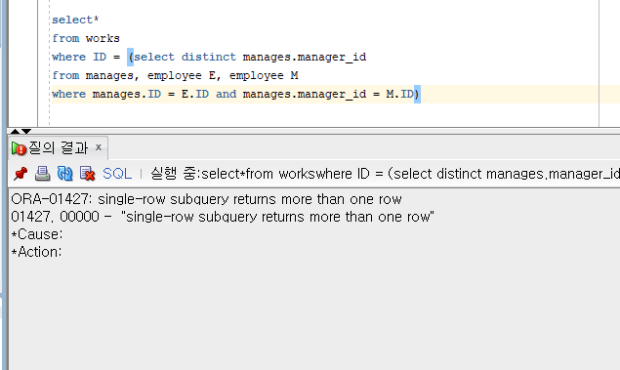The image size is (620, 370).
Task: Click the refresh icon in result toolbar
Action: click(x=65, y=174)
